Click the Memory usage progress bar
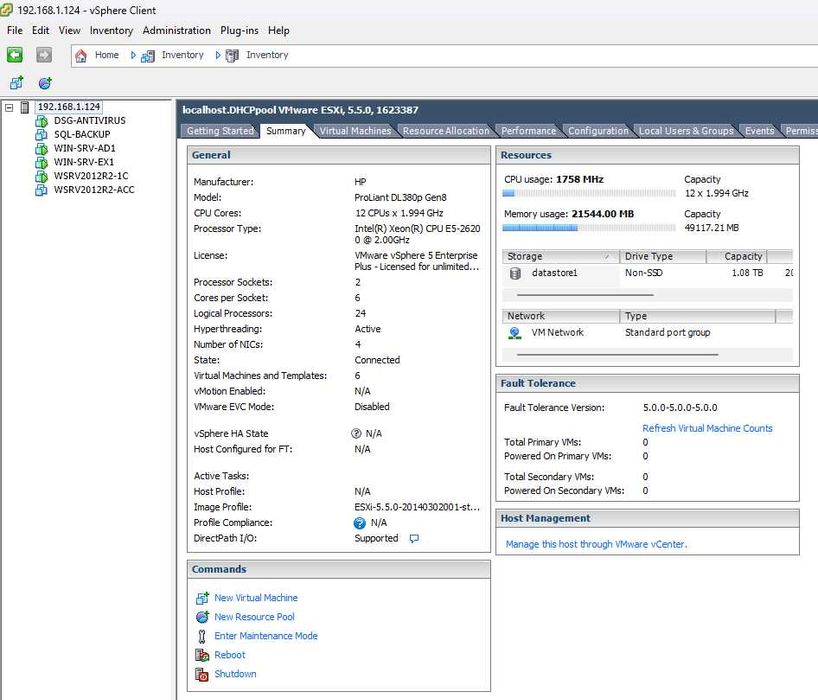The image size is (818, 700). pos(588,227)
